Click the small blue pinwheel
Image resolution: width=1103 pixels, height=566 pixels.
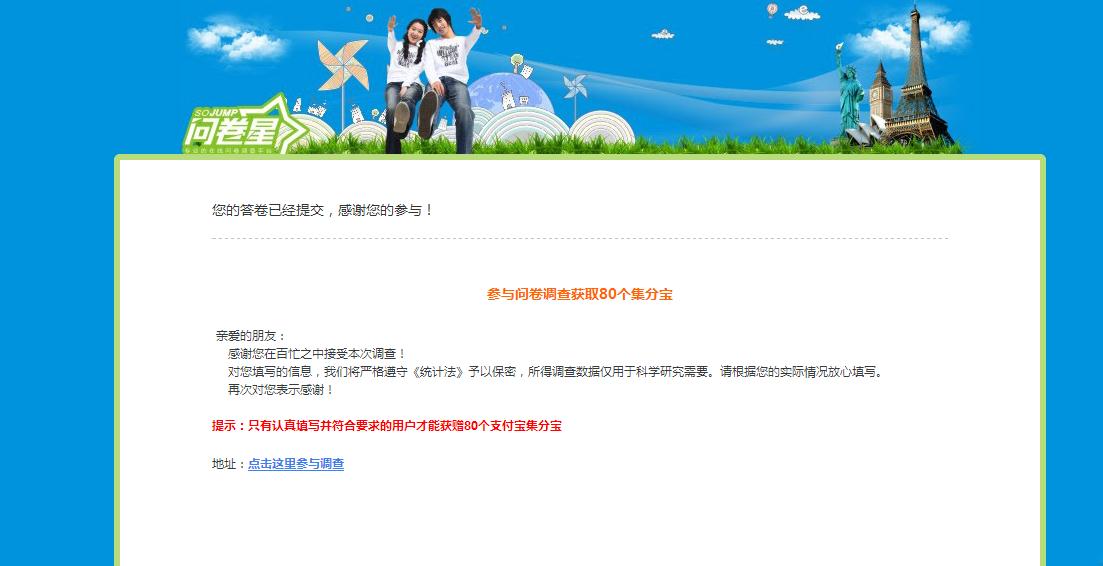click(x=575, y=86)
